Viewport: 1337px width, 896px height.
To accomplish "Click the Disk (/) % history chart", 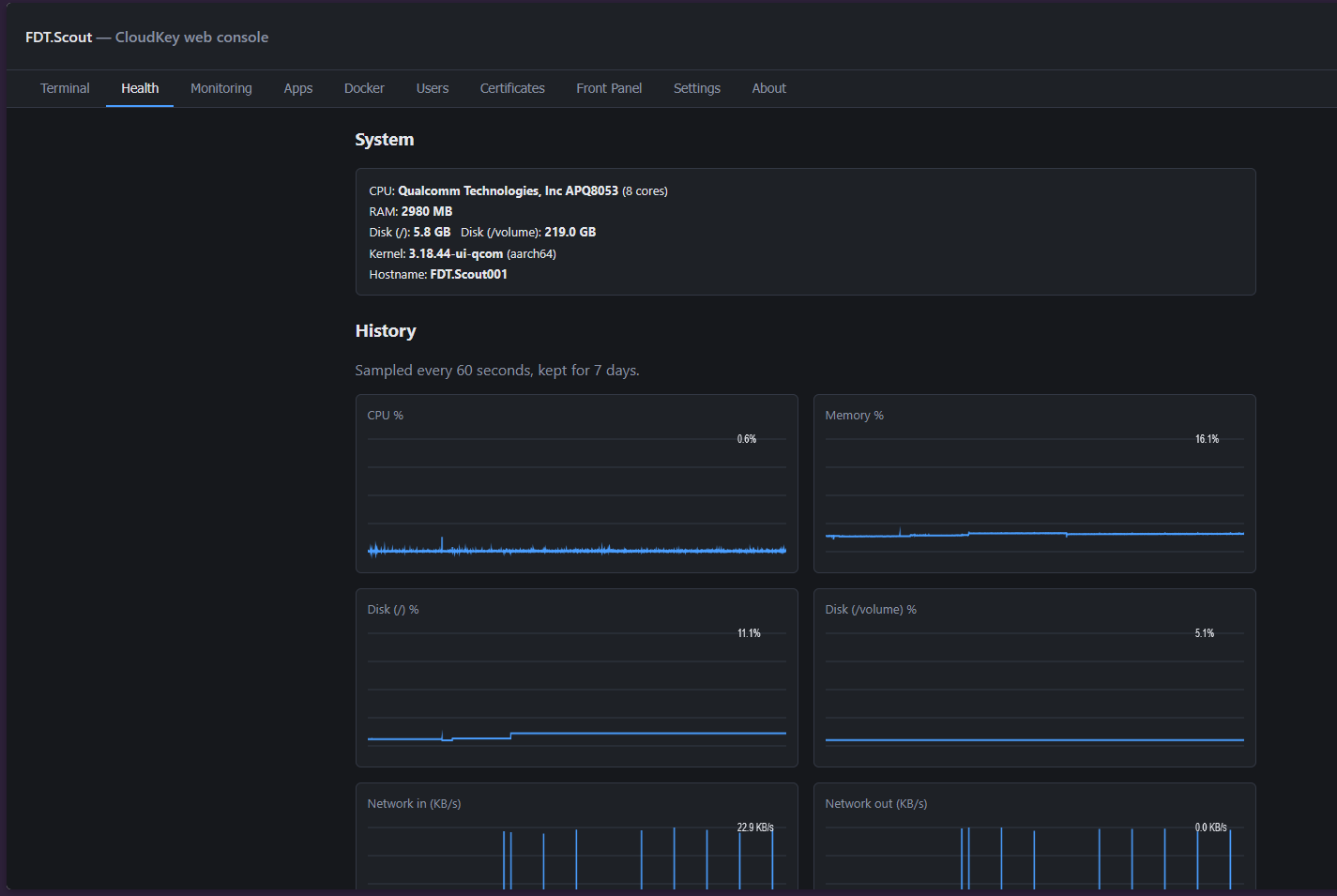I will [x=577, y=677].
